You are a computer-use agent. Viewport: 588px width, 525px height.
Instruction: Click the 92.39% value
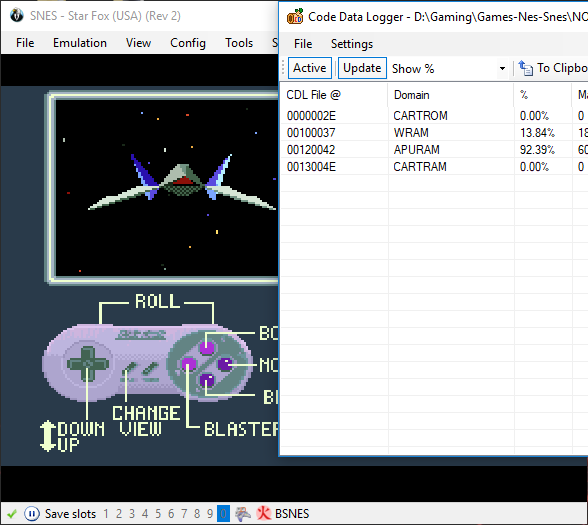pos(537,150)
